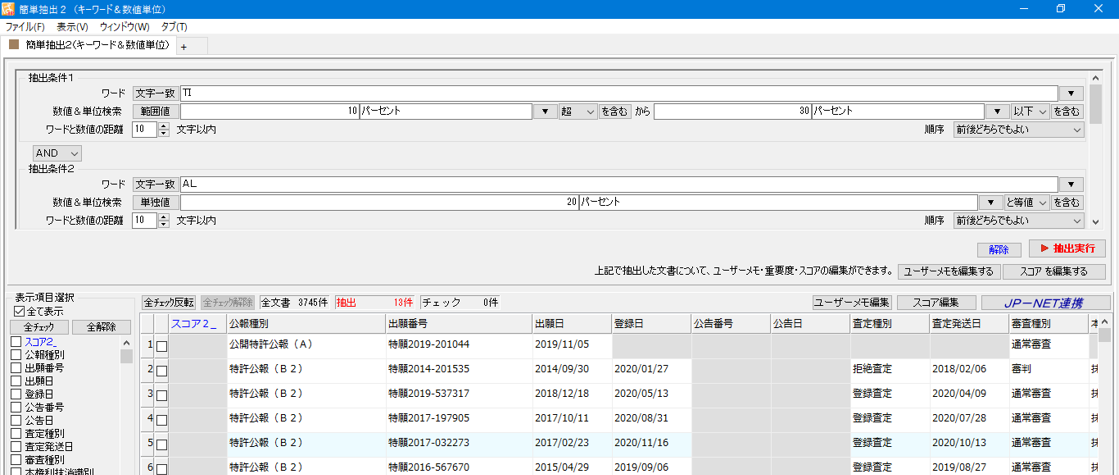The width and height of the screenshot is (1119, 475).
Task: Toggle the 出願番号 item checkbox
Action: pyautogui.click(x=16, y=368)
